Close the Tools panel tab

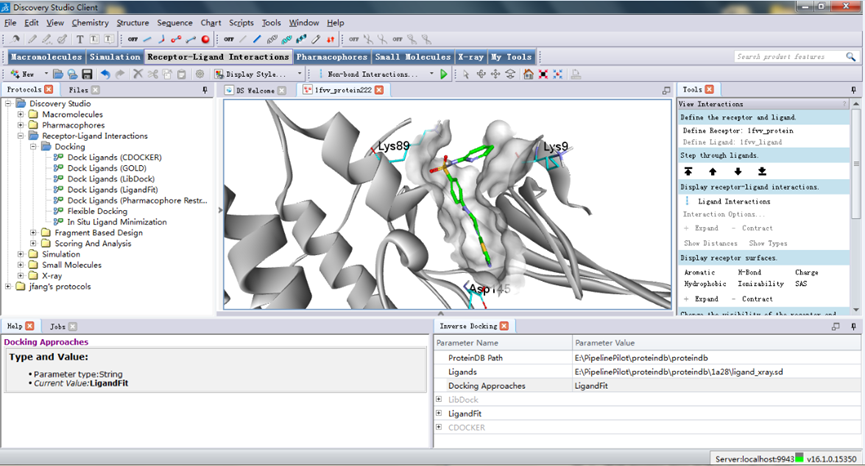[709, 89]
